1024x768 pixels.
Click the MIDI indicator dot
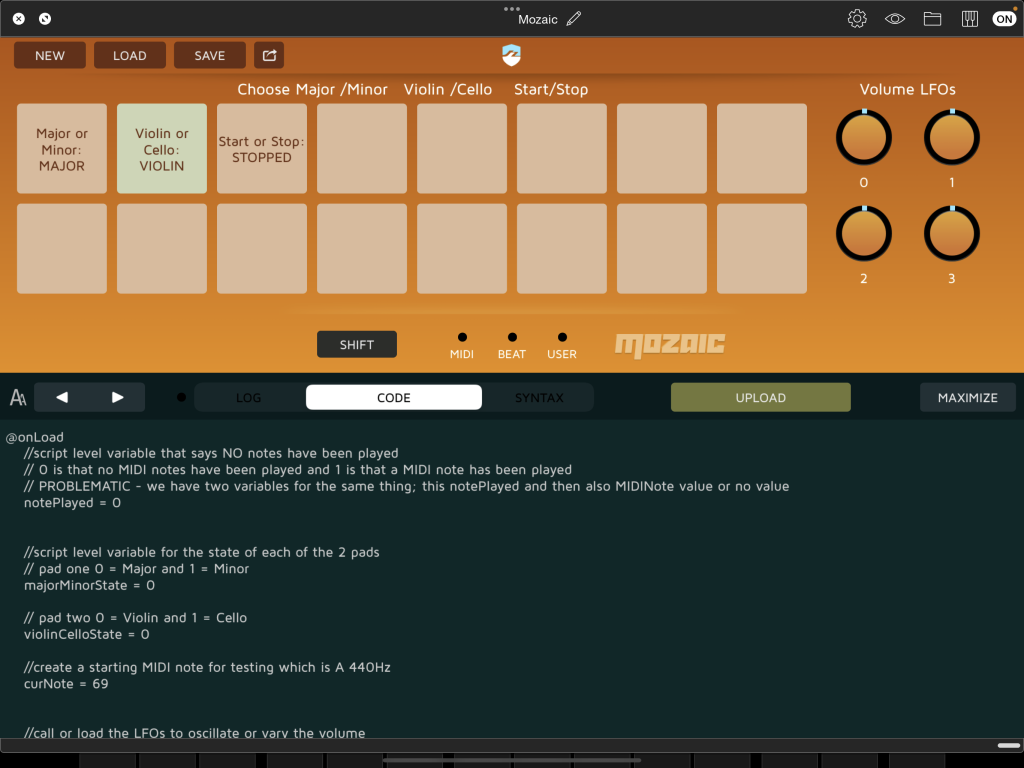(462, 337)
